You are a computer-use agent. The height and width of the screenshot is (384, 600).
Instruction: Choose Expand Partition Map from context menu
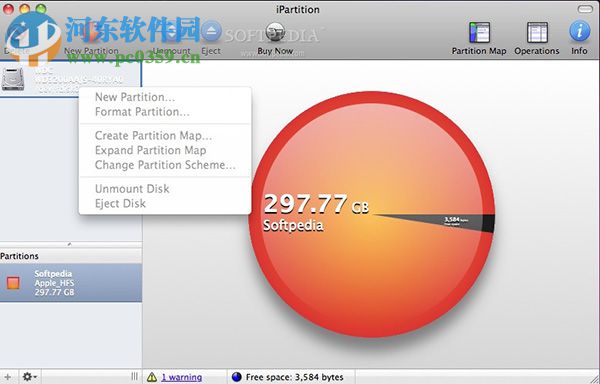click(x=150, y=150)
